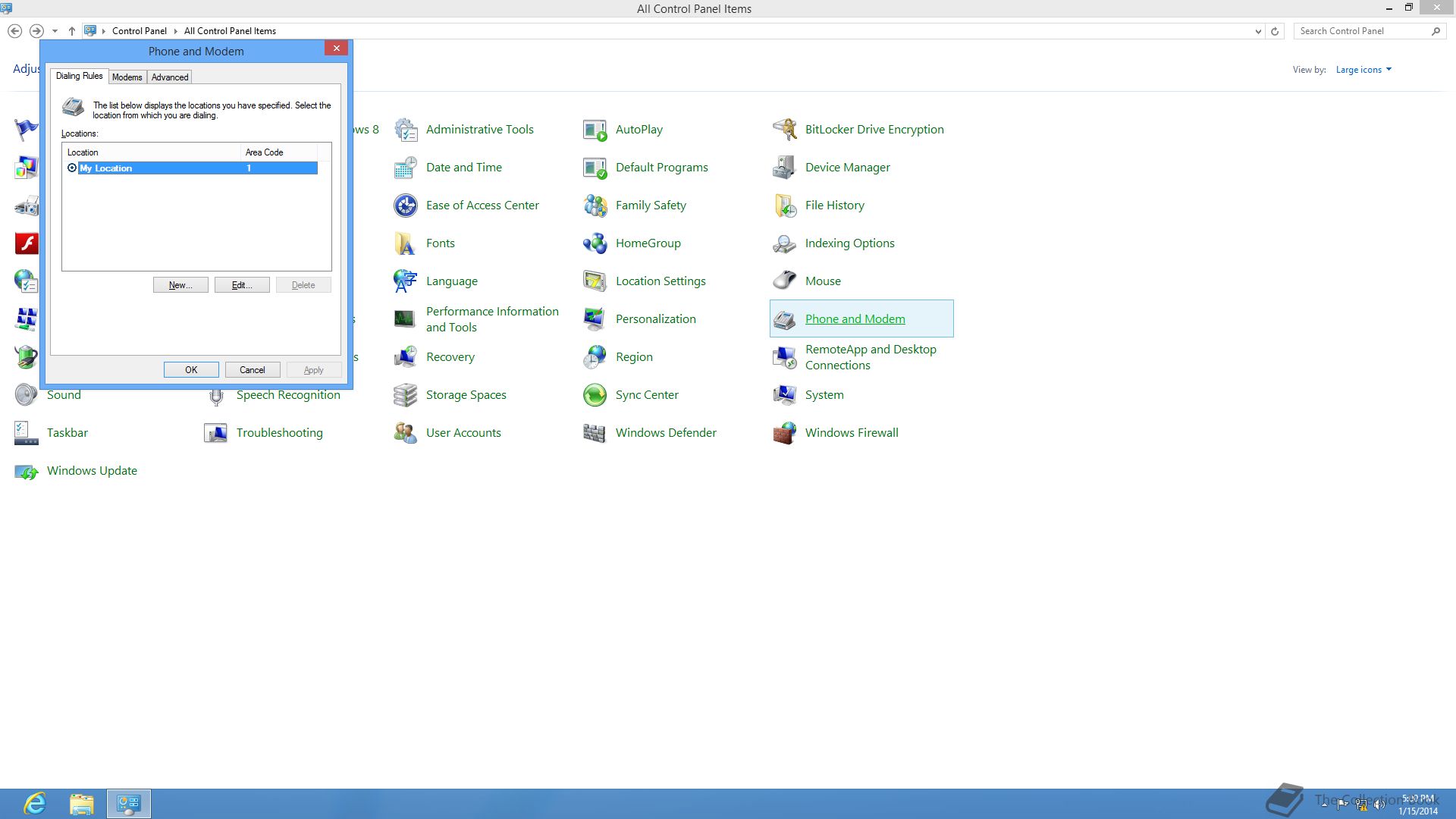
Task: Open User Accounts icon
Action: point(406,433)
